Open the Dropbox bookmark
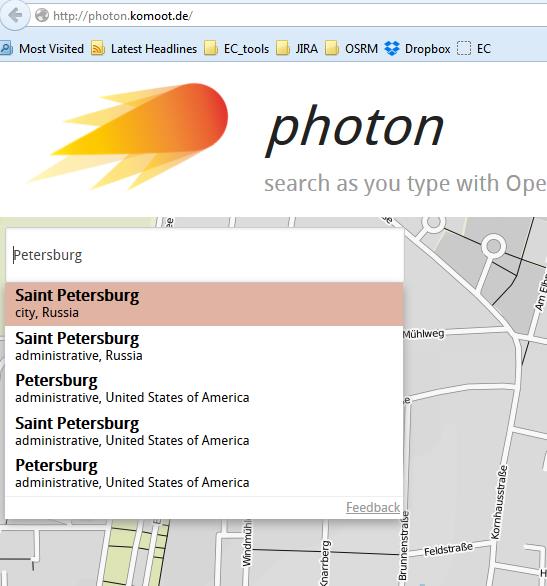This screenshot has height=586, width=547. [418, 49]
